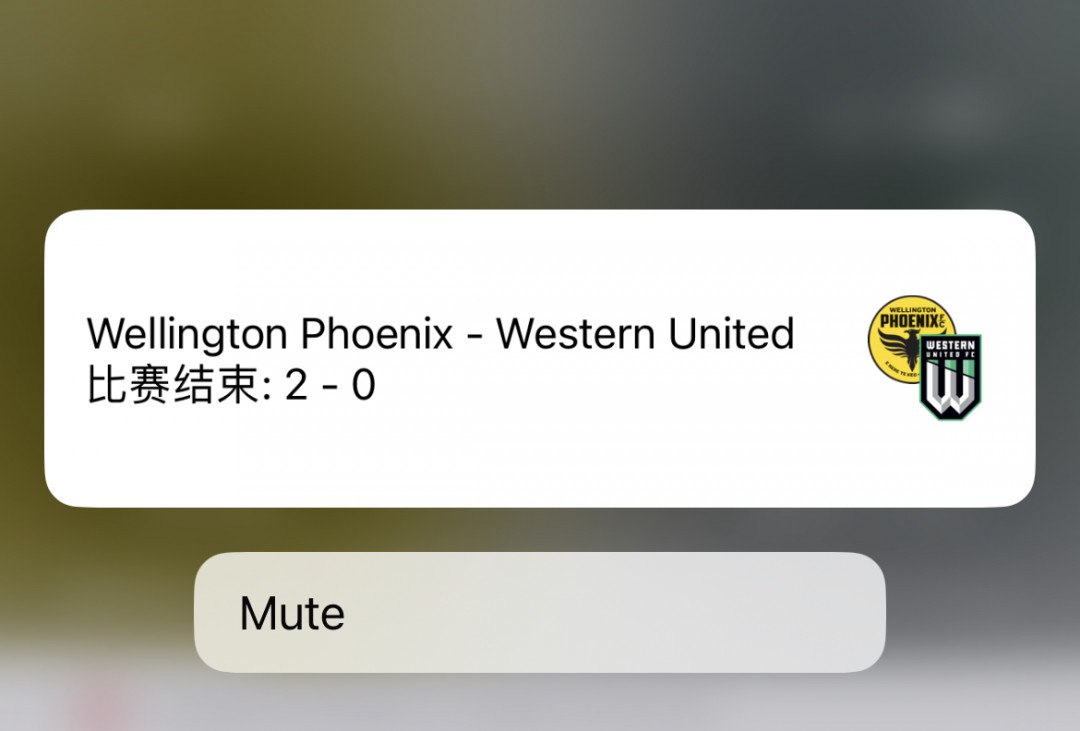Tap the home score digit 2

pos(295,384)
